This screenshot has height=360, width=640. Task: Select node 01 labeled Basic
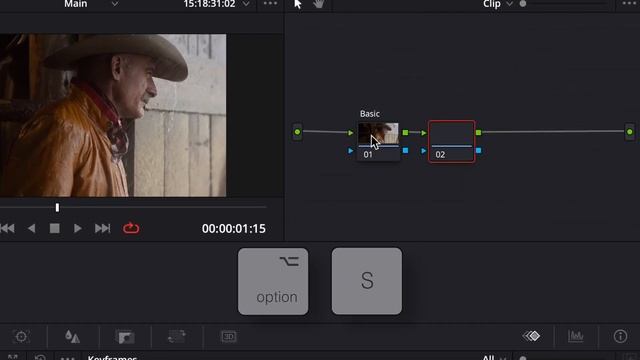pyautogui.click(x=378, y=141)
